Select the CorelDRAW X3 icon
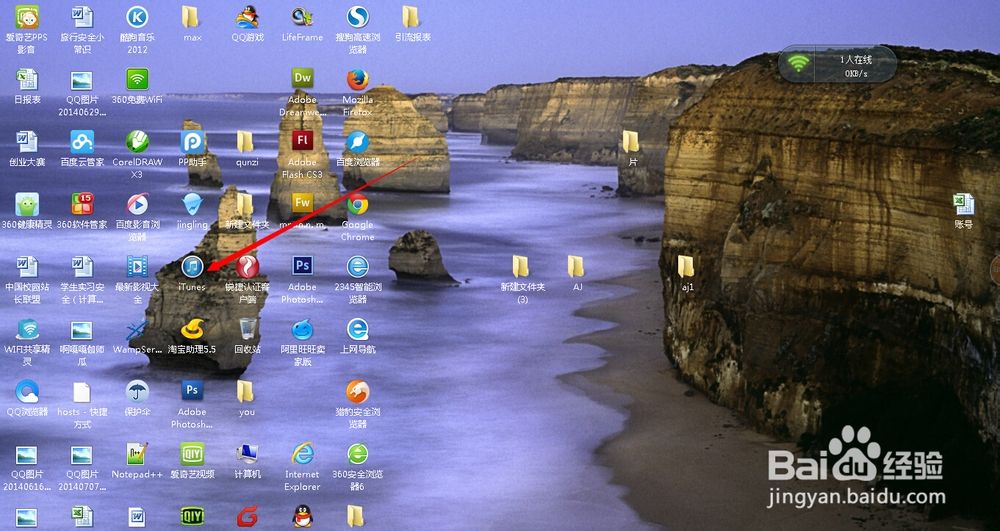The height and width of the screenshot is (531, 1000). 137,142
